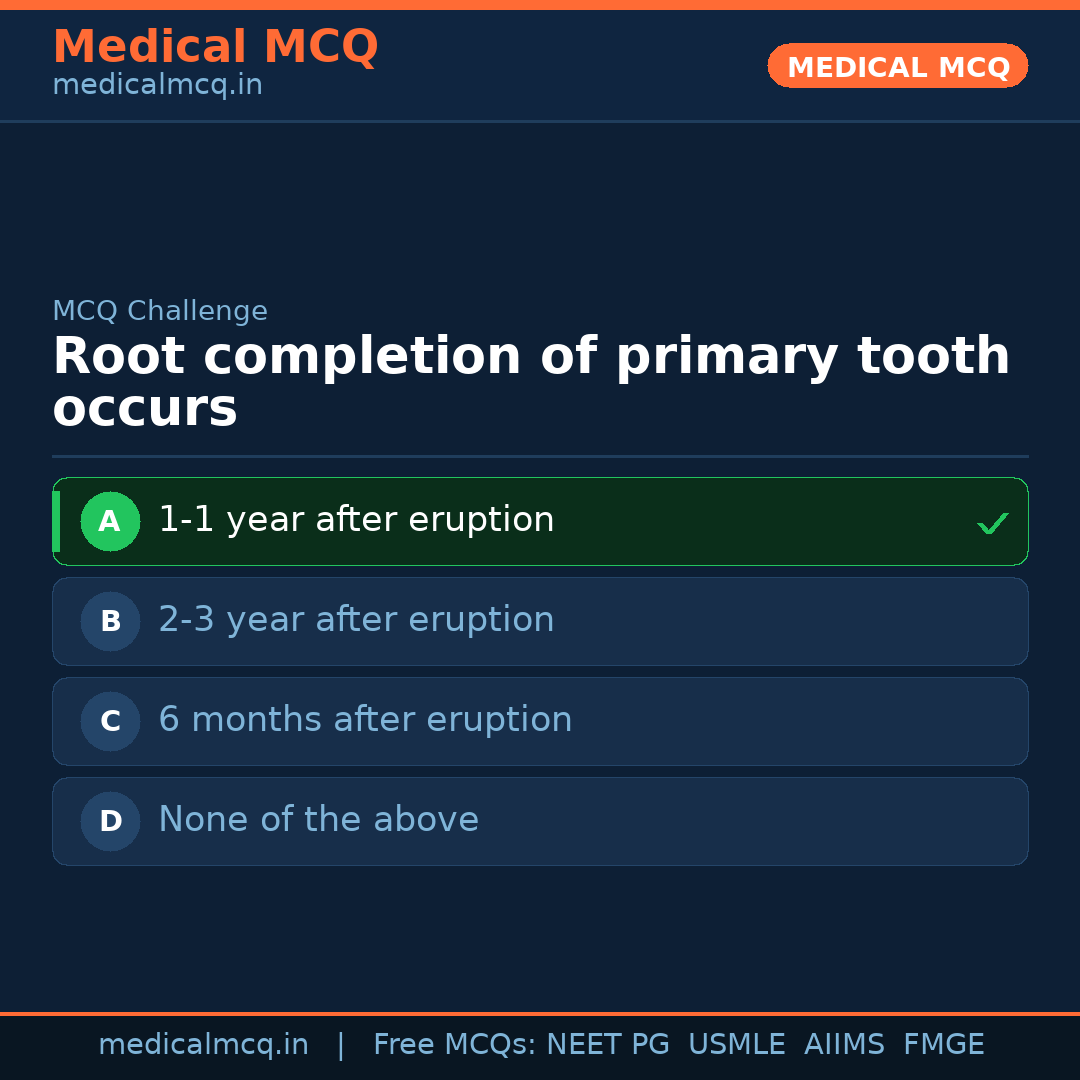
Task: Click the USMLE footer text
Action: tap(737, 1044)
